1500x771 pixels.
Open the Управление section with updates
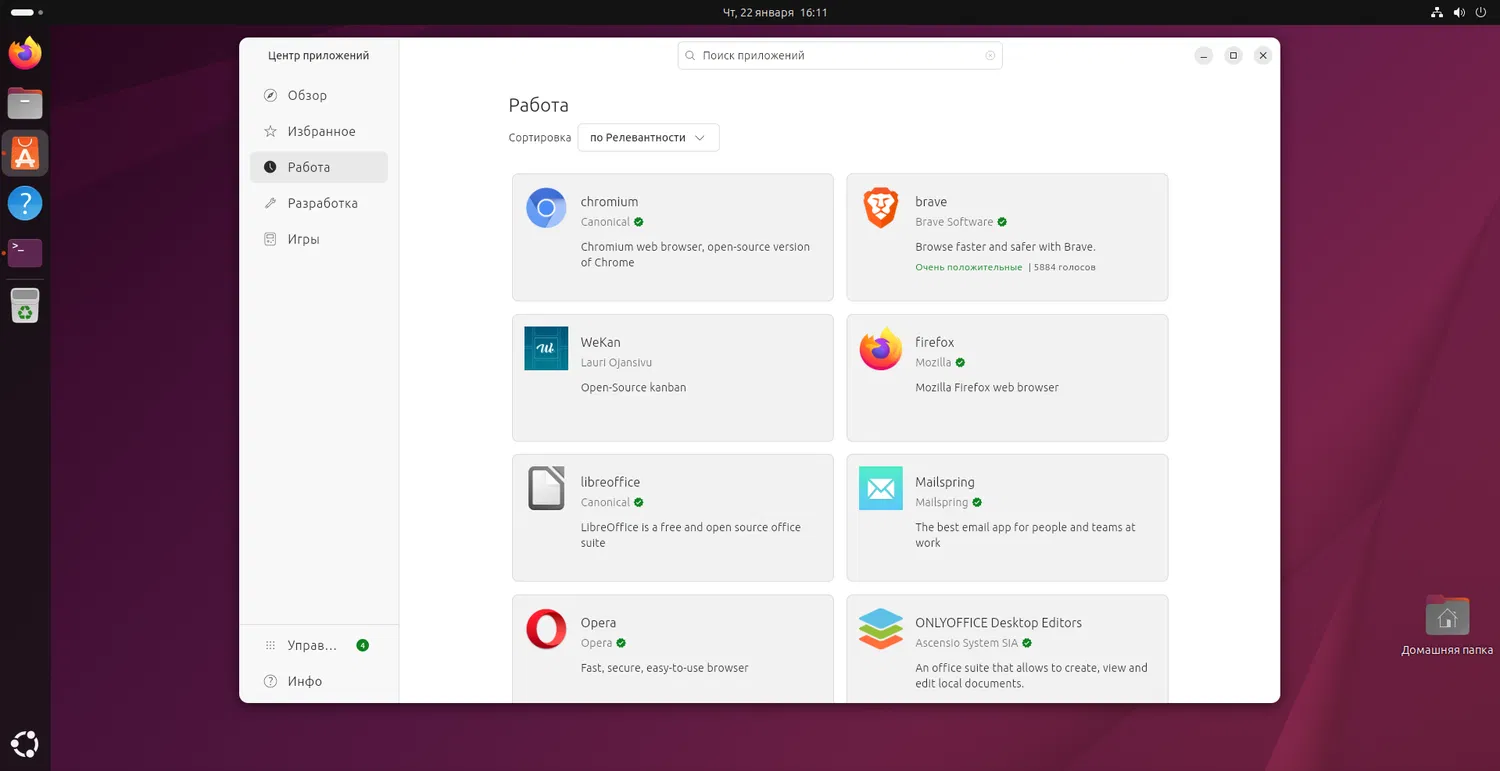[x=319, y=645]
